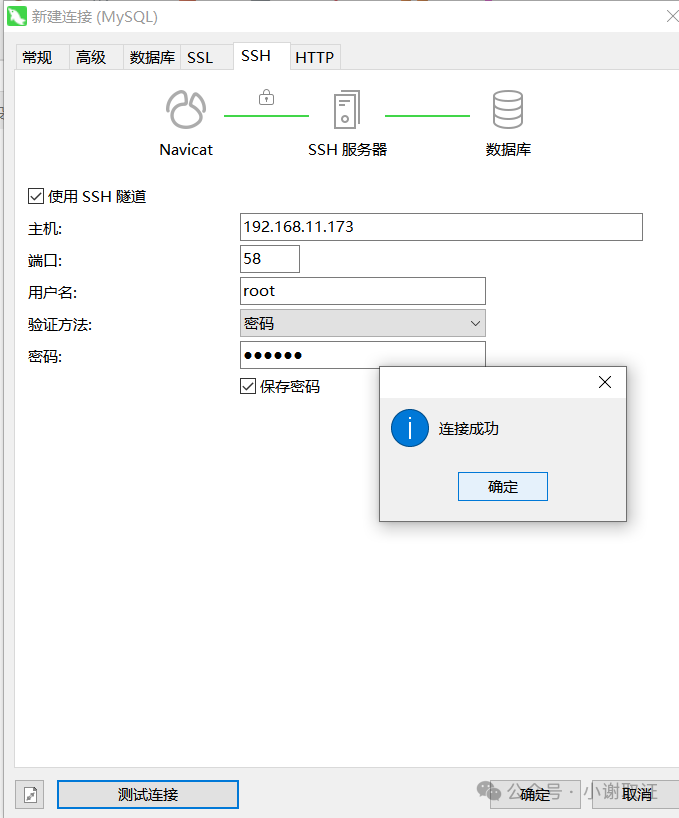Click the 连接成功 message text

469,429
